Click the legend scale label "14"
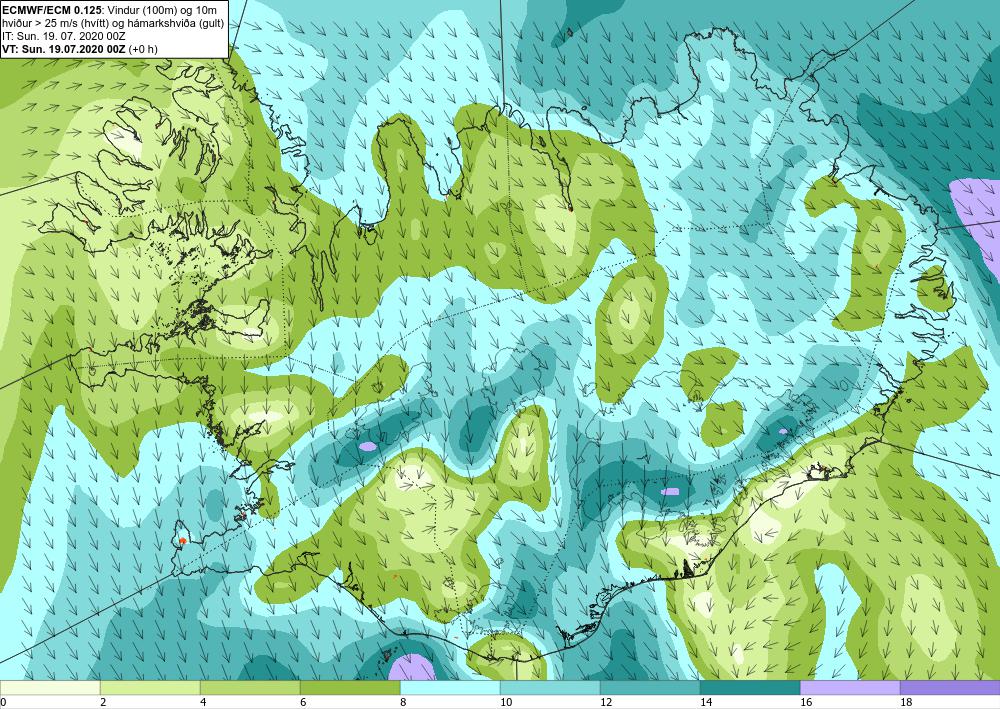Screen dimensions: 1000x709 (x=706, y=703)
